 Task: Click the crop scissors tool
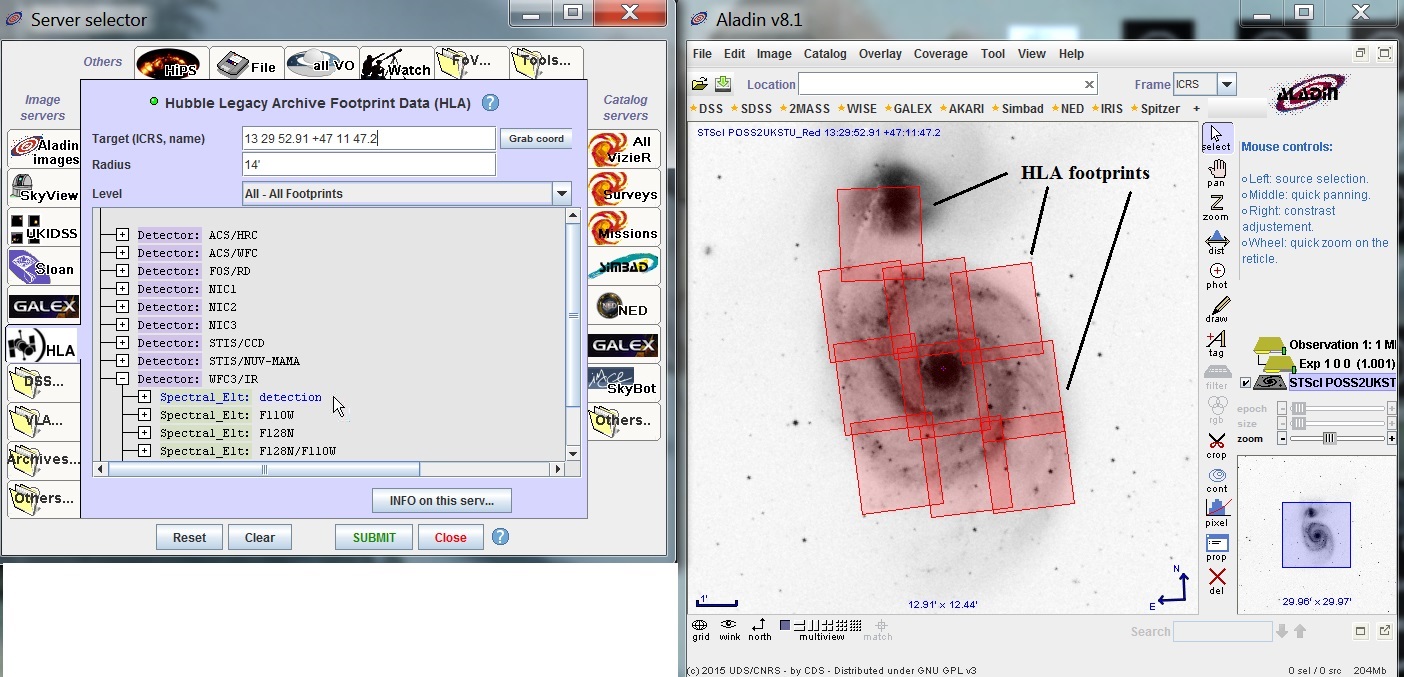point(1216,445)
